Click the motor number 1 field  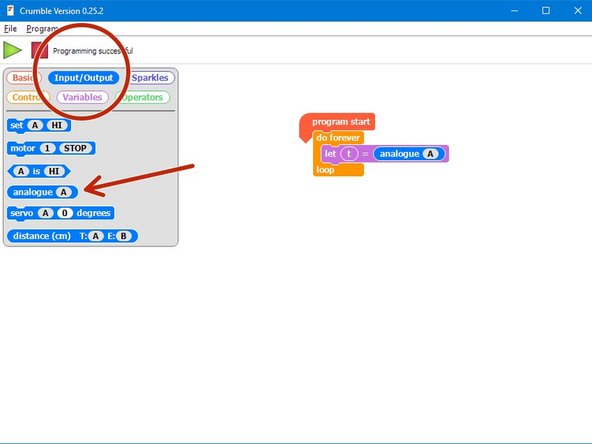click(47, 148)
